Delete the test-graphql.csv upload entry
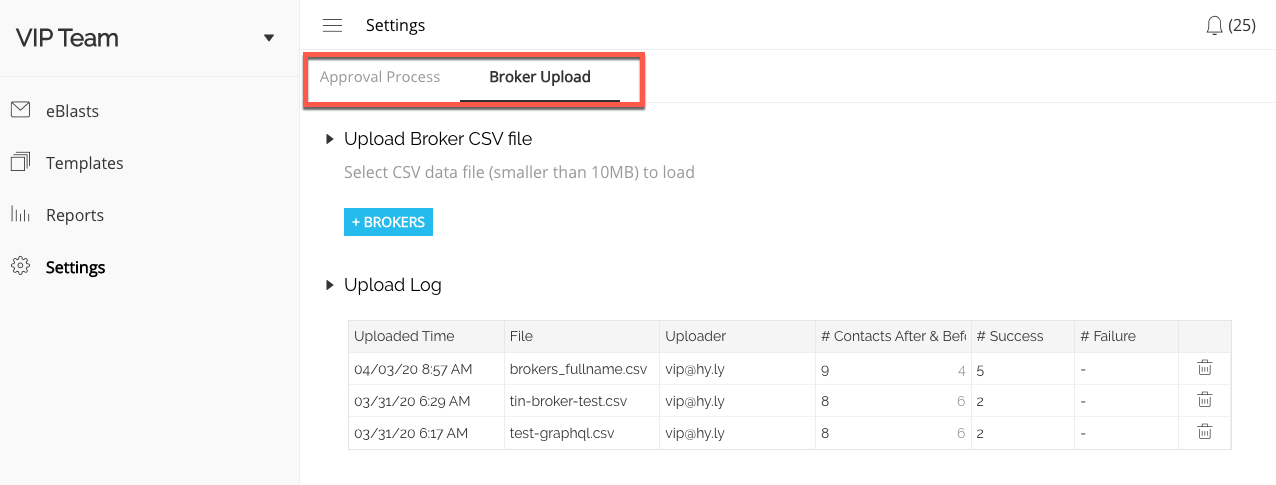The height and width of the screenshot is (485, 1276). coord(1205,432)
